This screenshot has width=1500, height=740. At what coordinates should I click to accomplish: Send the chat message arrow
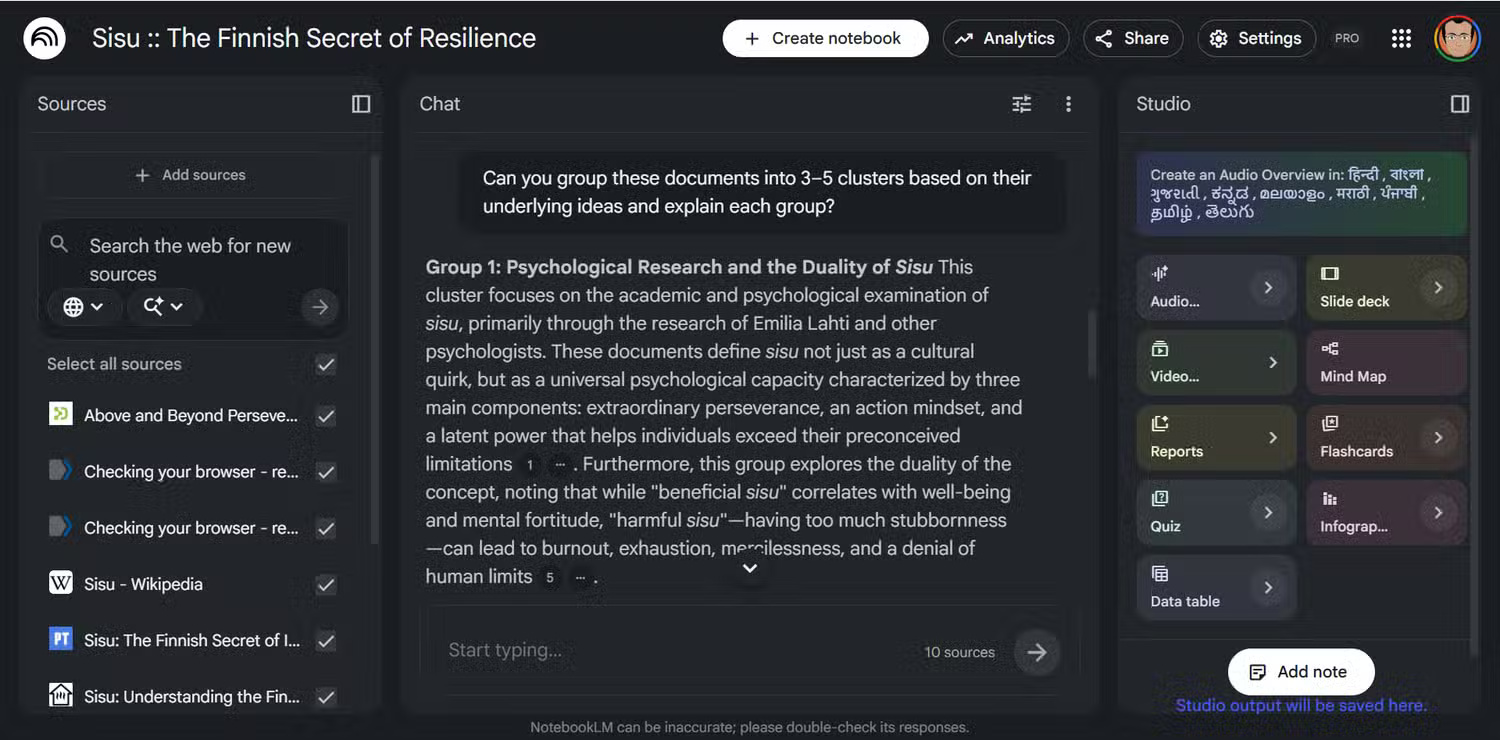click(1037, 652)
